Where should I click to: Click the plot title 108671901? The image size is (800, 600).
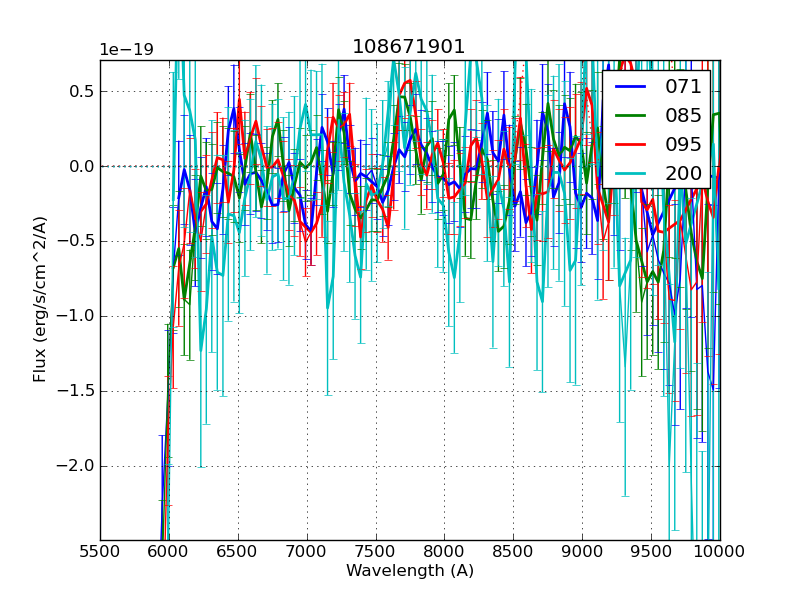click(x=408, y=47)
